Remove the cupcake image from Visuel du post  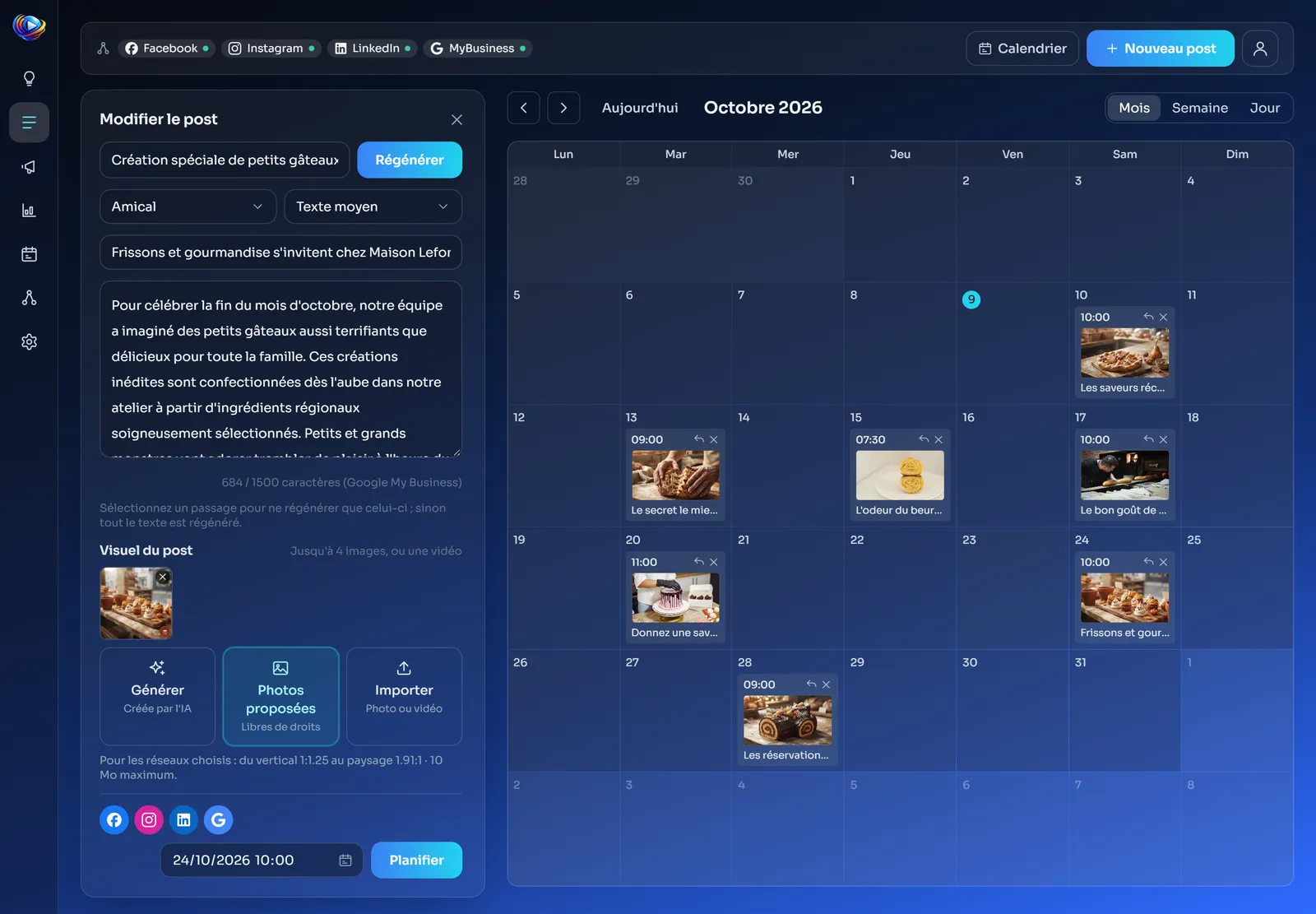click(163, 578)
